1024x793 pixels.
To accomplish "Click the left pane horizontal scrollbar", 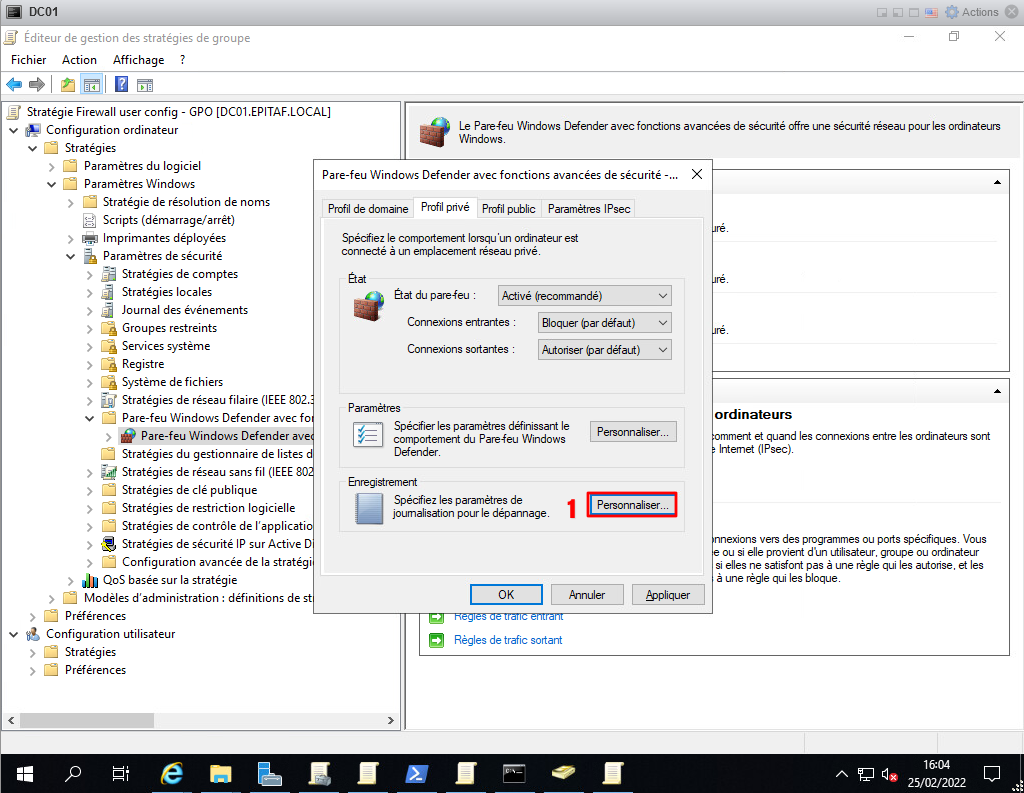I will coord(200,720).
